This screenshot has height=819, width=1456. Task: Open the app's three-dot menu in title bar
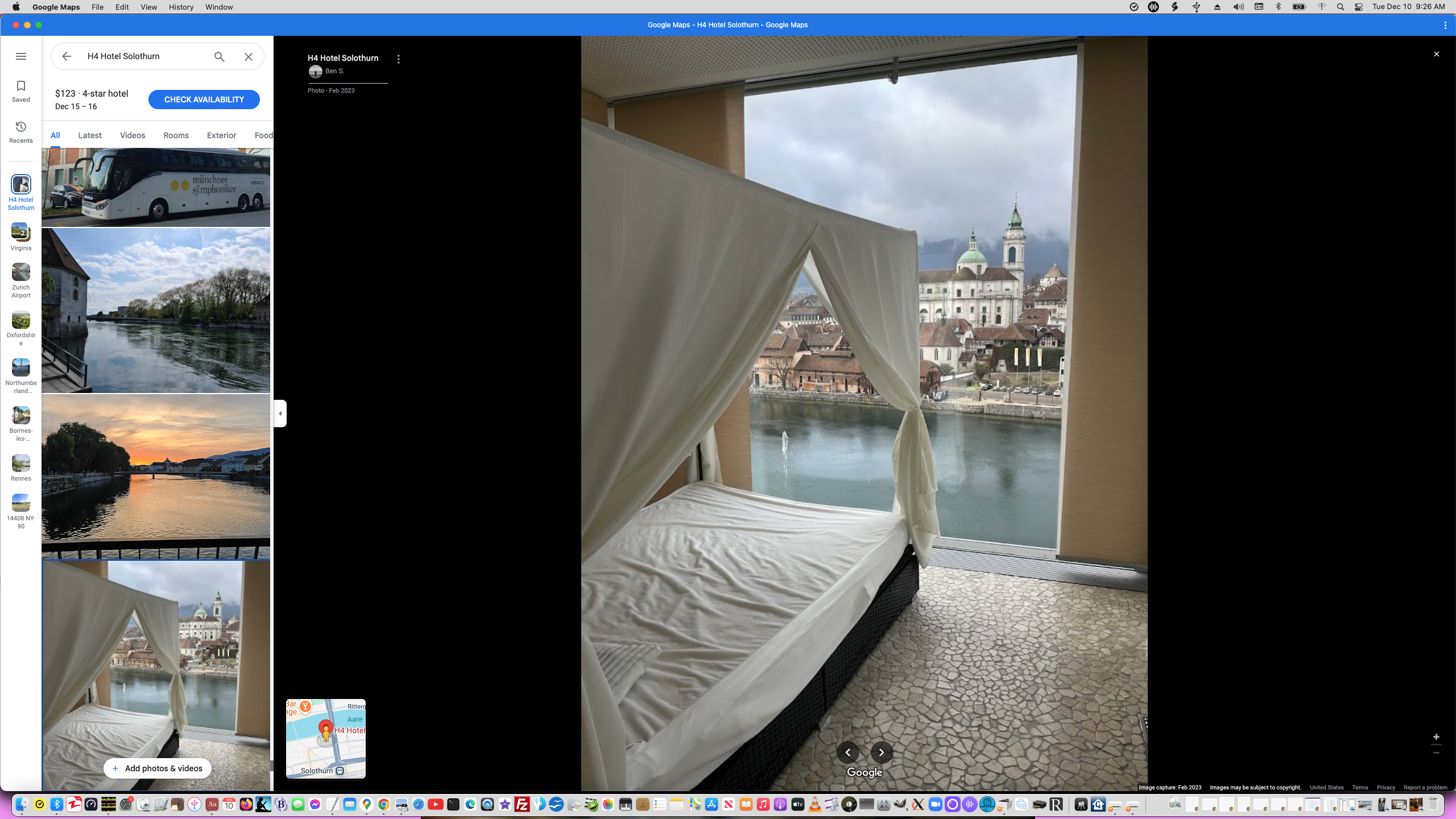coord(1445,25)
